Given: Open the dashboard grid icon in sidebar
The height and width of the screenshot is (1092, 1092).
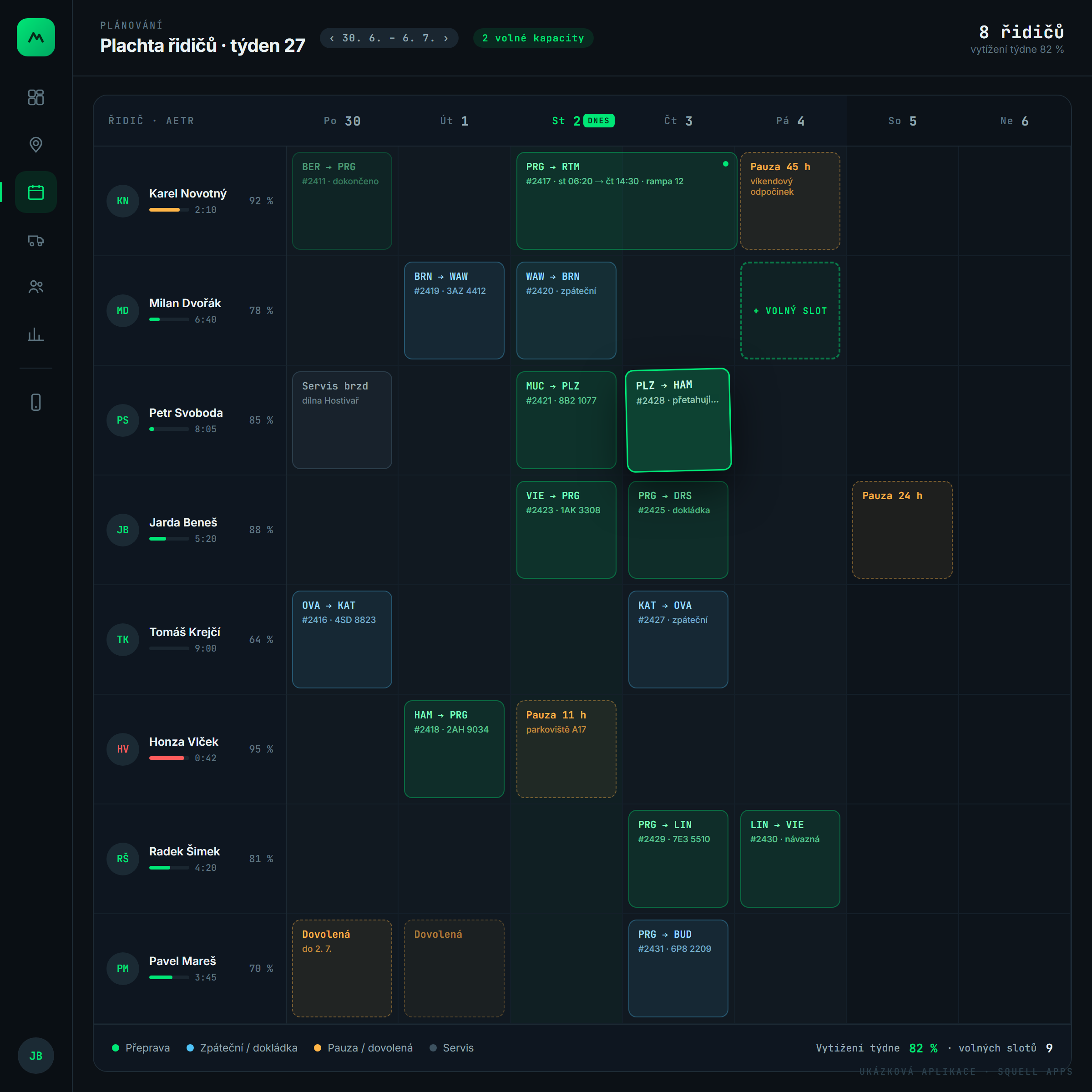Looking at the screenshot, I should tap(35, 97).
